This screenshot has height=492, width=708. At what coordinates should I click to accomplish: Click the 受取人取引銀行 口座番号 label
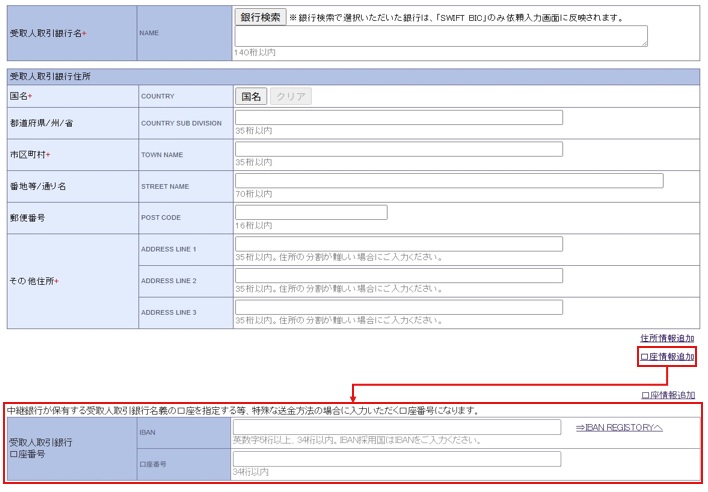tap(41, 448)
